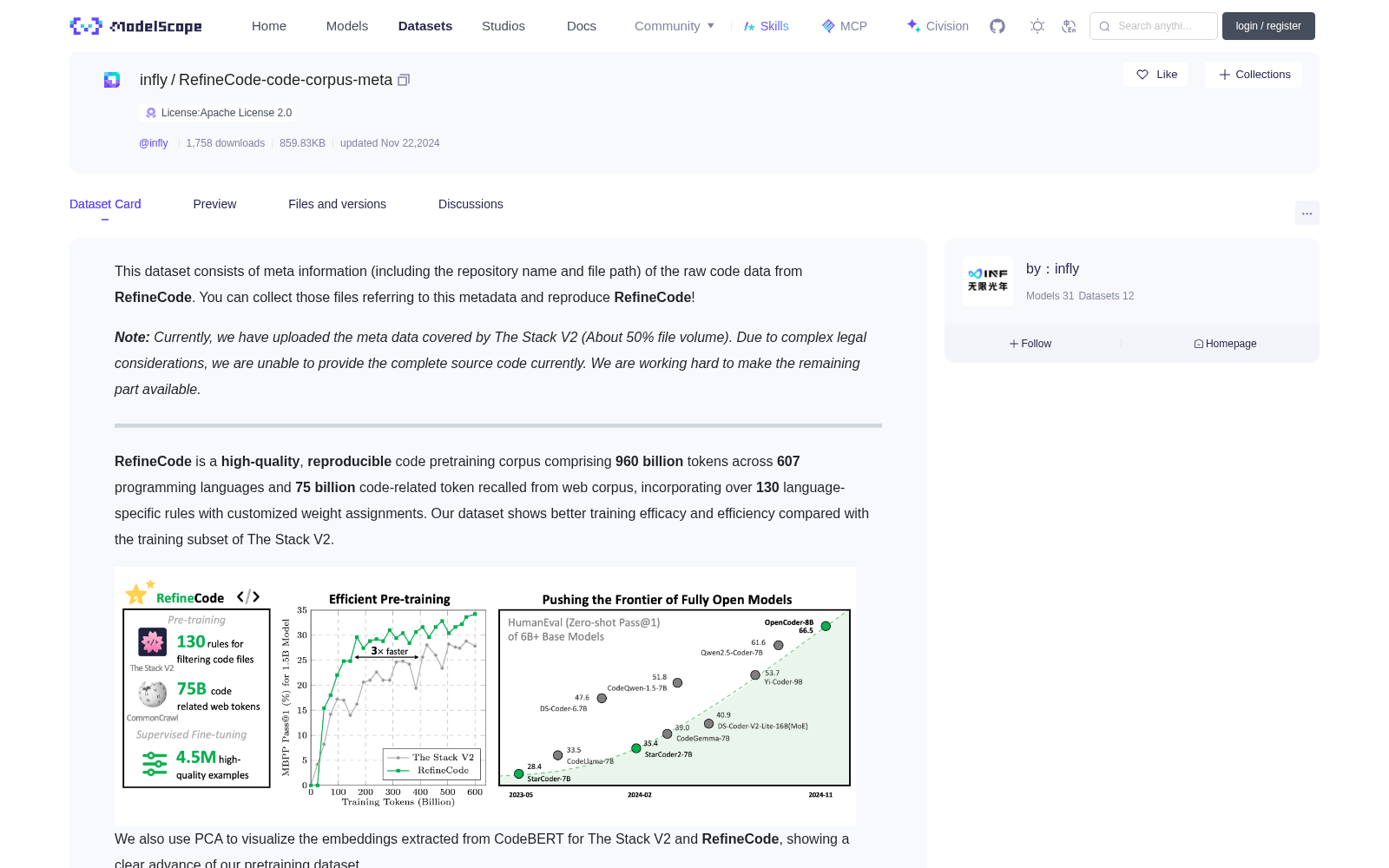Switch language with the translate icon

point(1070,26)
